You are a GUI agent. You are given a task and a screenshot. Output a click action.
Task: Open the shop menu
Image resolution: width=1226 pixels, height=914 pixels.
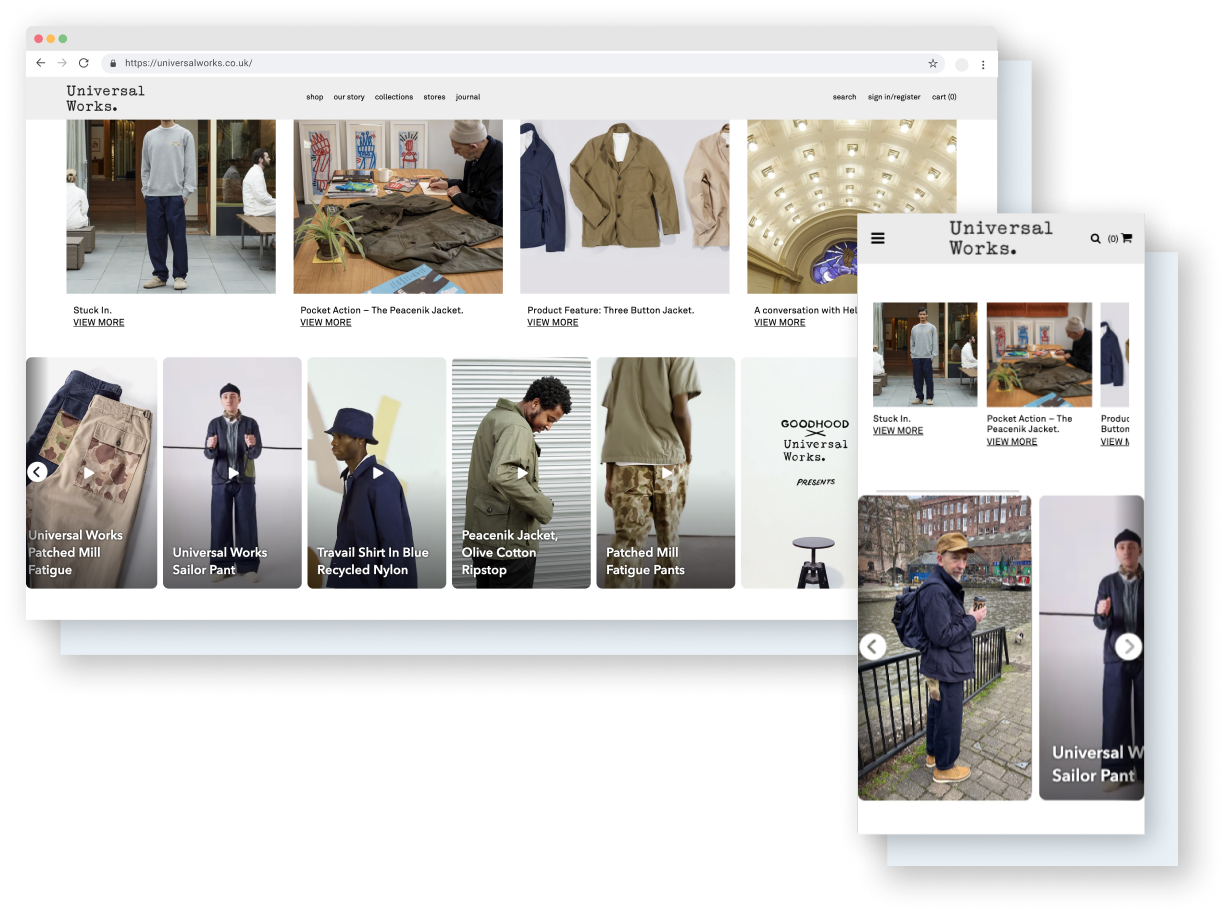(315, 97)
